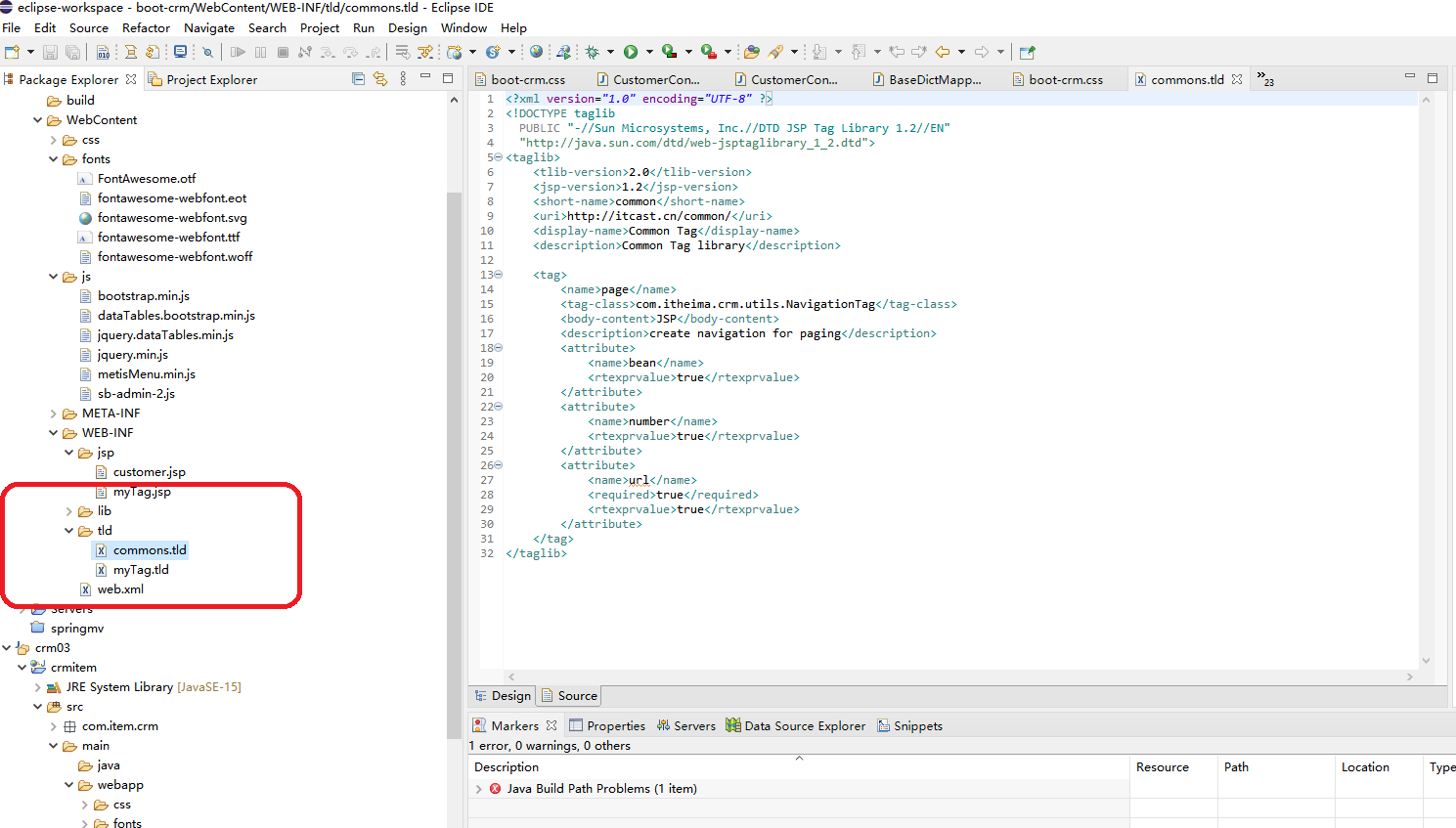Click Collapse All in Package Explorer
Viewport: 1456px width, 828px height.
pyautogui.click(x=358, y=79)
